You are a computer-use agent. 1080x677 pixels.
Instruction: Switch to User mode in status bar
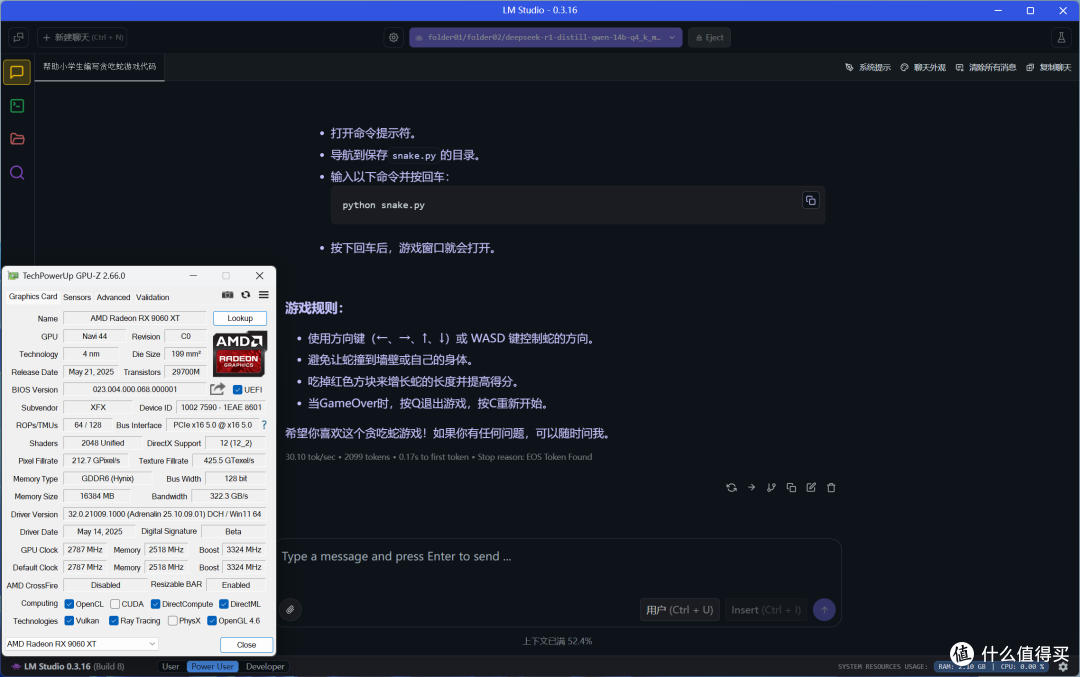(171, 667)
